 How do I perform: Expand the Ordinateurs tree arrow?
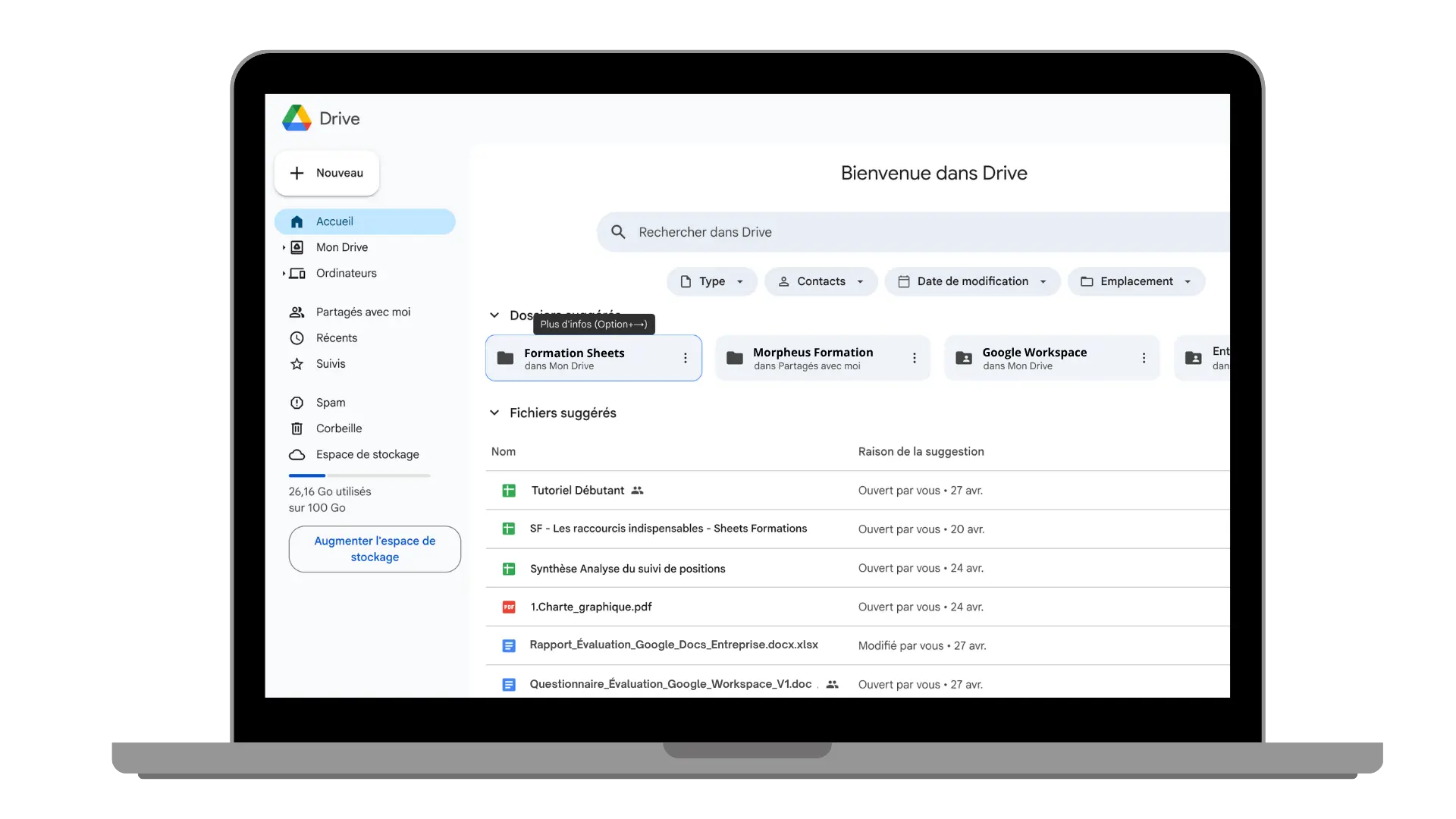284,273
